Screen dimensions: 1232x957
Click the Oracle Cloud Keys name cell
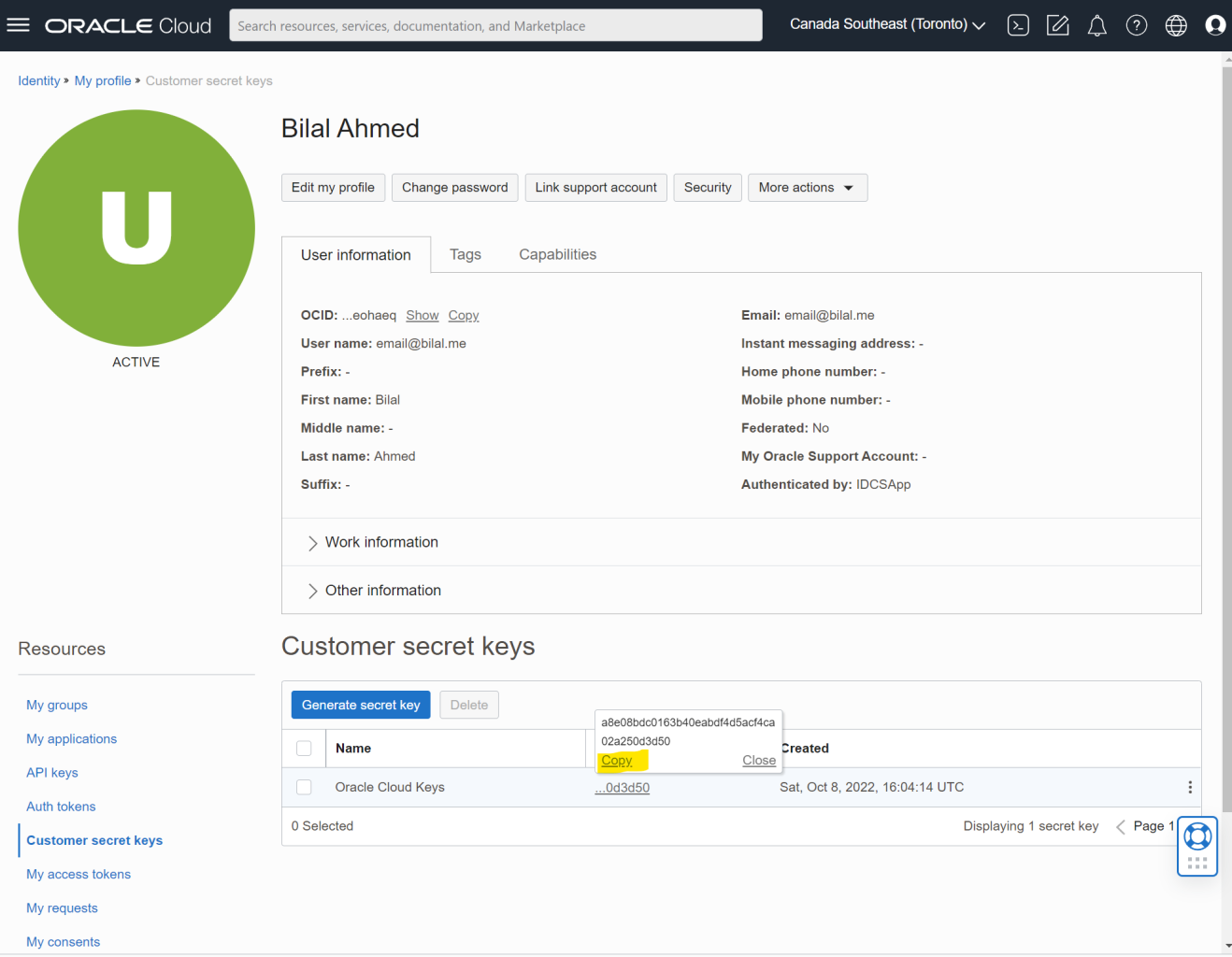click(390, 788)
